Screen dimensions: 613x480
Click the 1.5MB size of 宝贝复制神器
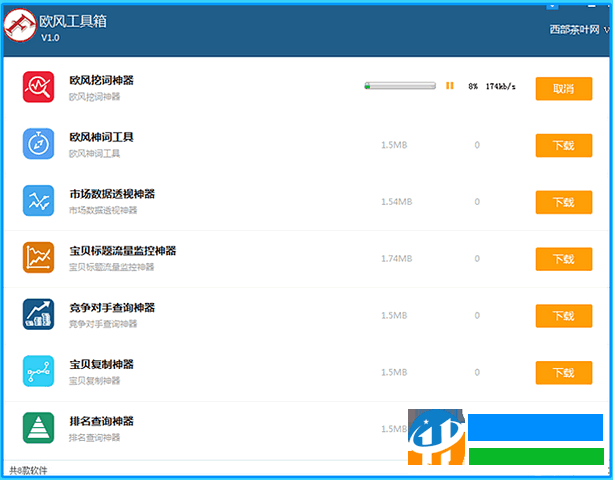point(394,372)
